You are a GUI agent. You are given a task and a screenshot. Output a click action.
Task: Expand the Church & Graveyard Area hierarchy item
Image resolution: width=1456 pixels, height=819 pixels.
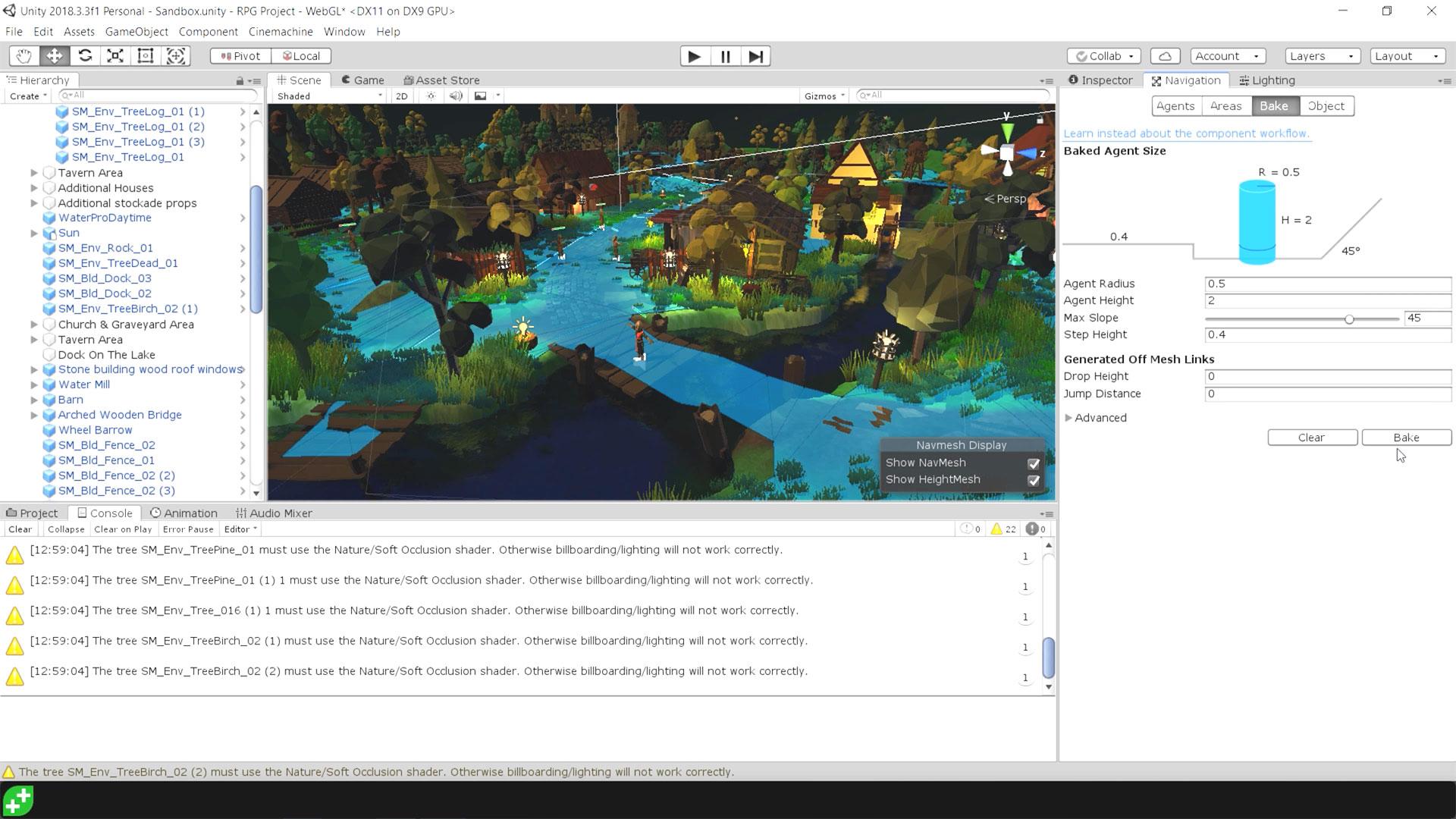pos(34,324)
